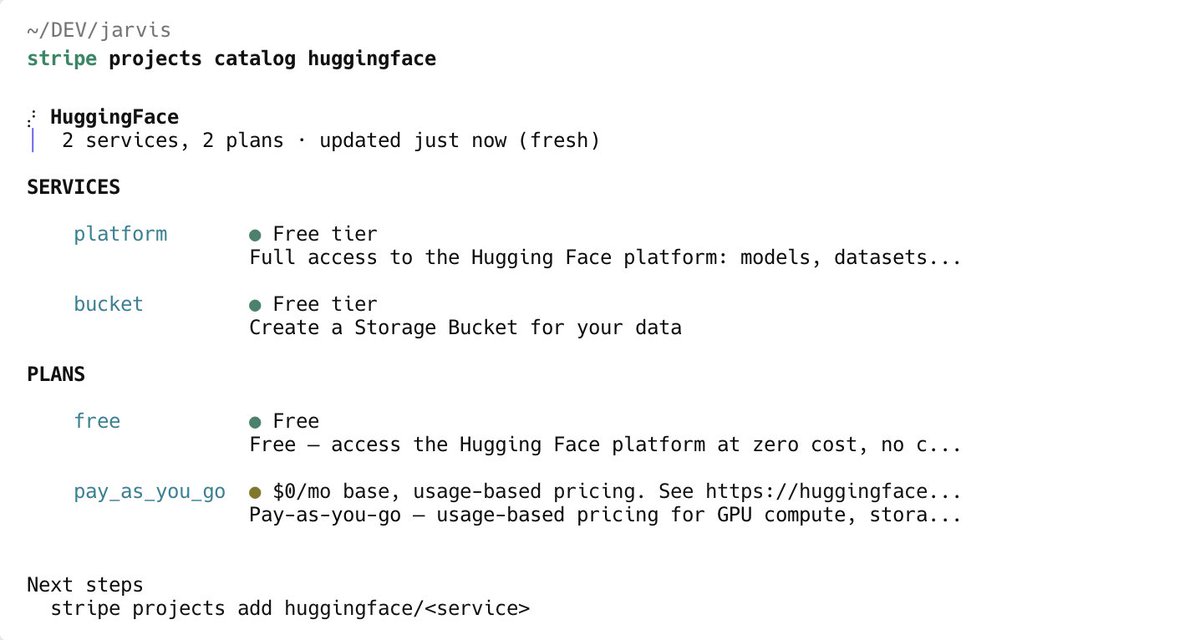Screen dimensions: 1200x640
Task: Click yellow dot beside $0/mo base pricing
Action: [x=255, y=492]
